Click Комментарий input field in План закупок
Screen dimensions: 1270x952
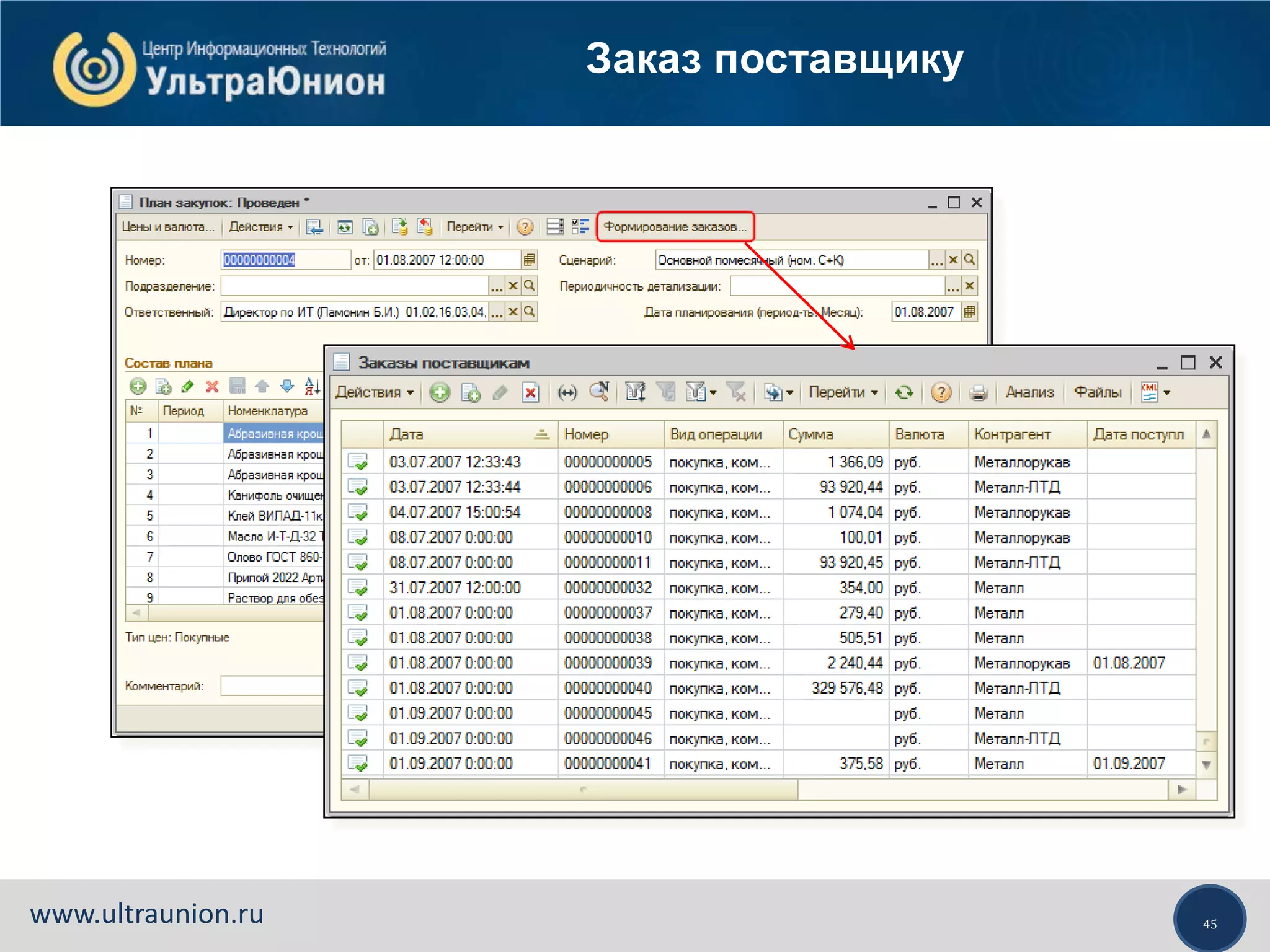[272, 685]
